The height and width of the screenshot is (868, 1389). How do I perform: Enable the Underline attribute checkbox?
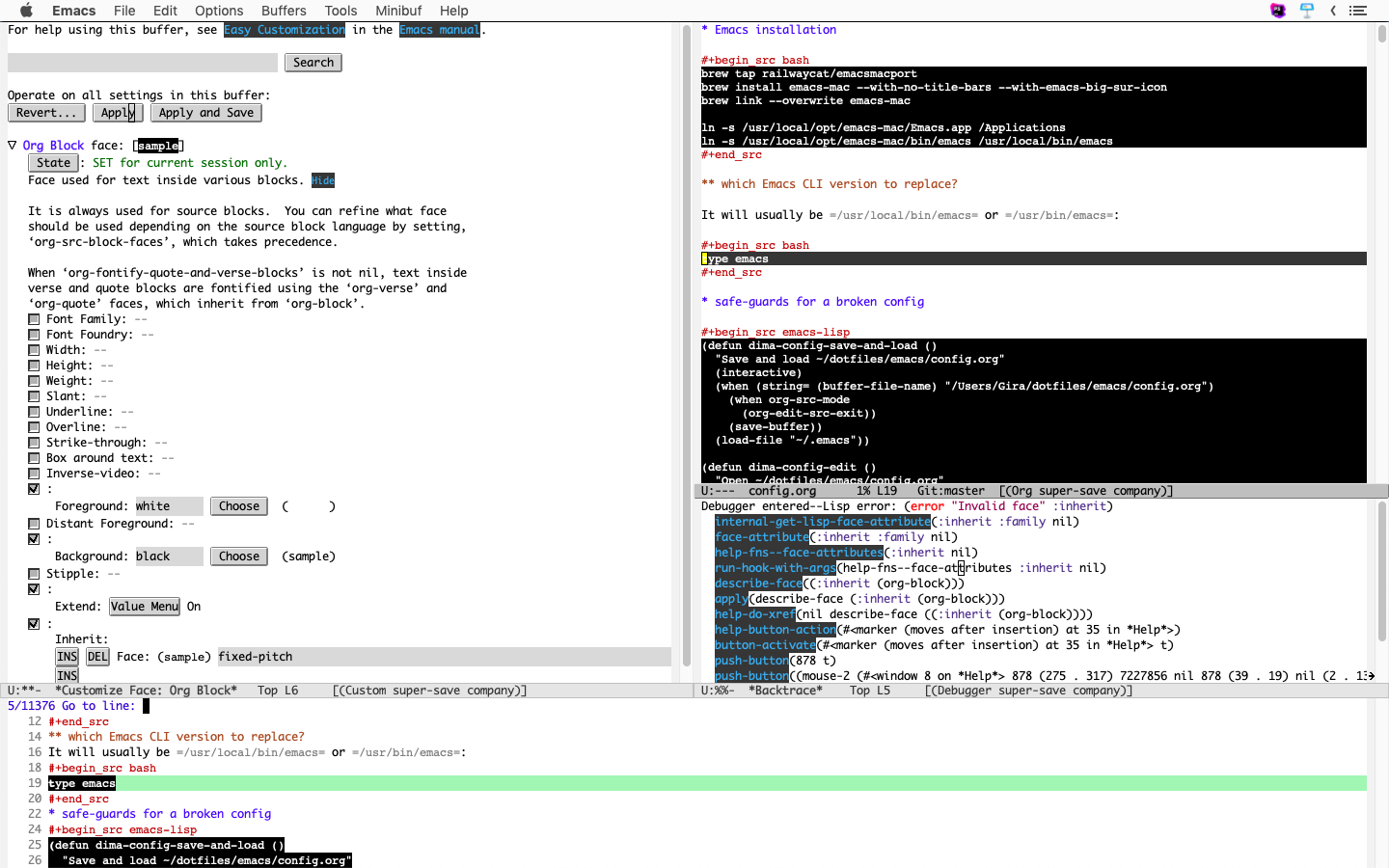coord(34,411)
